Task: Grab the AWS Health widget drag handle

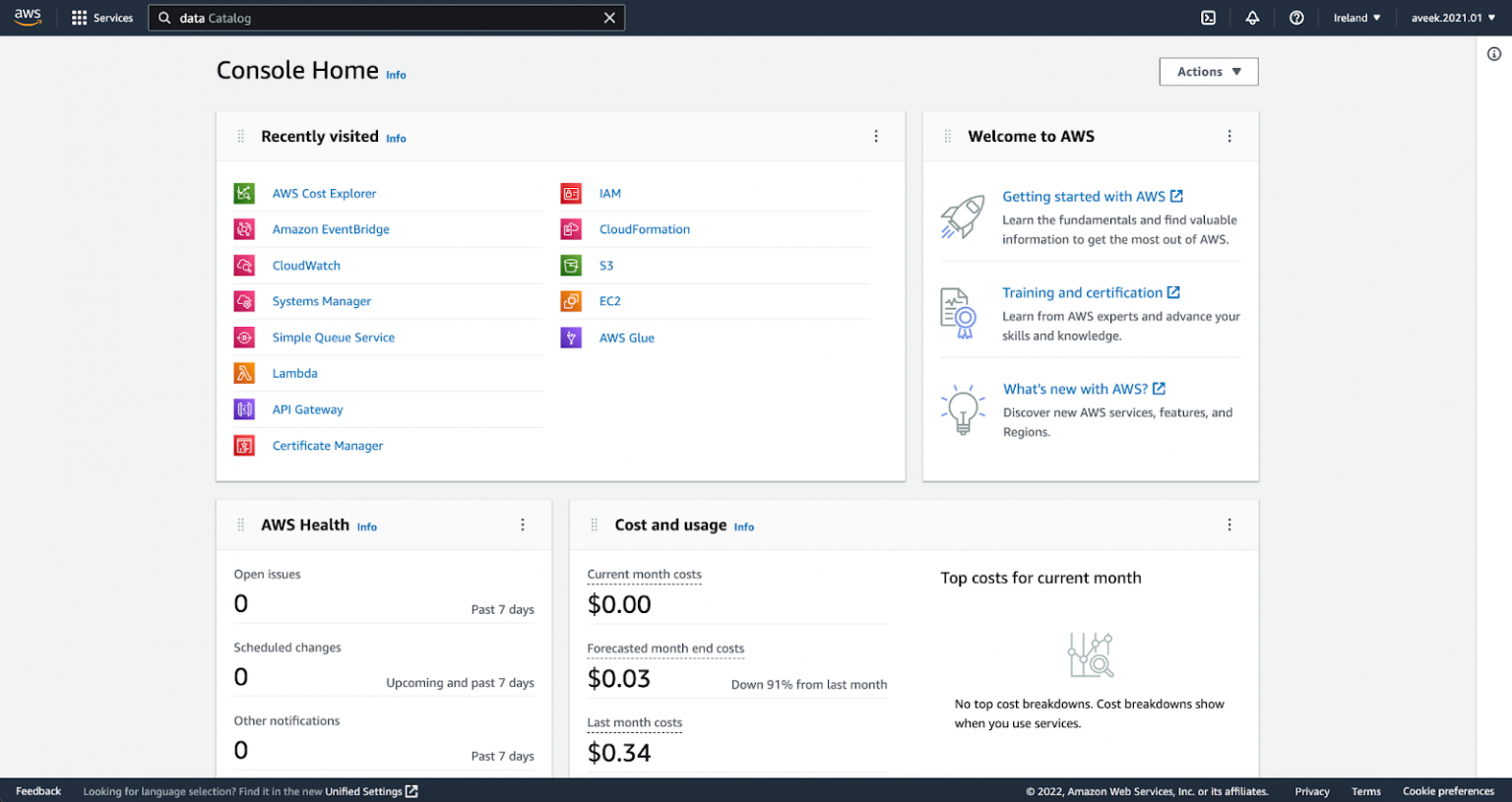Action: pyautogui.click(x=241, y=525)
